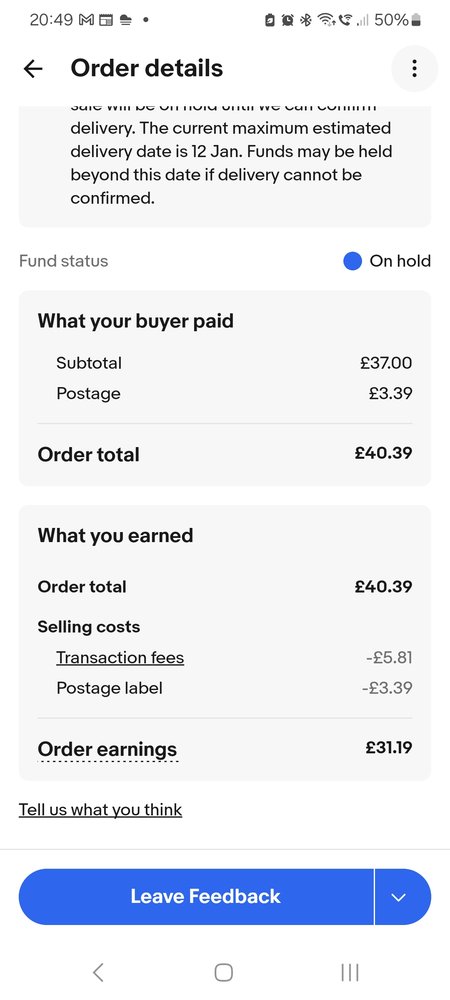Open recent apps from the navigation bar

[350, 972]
